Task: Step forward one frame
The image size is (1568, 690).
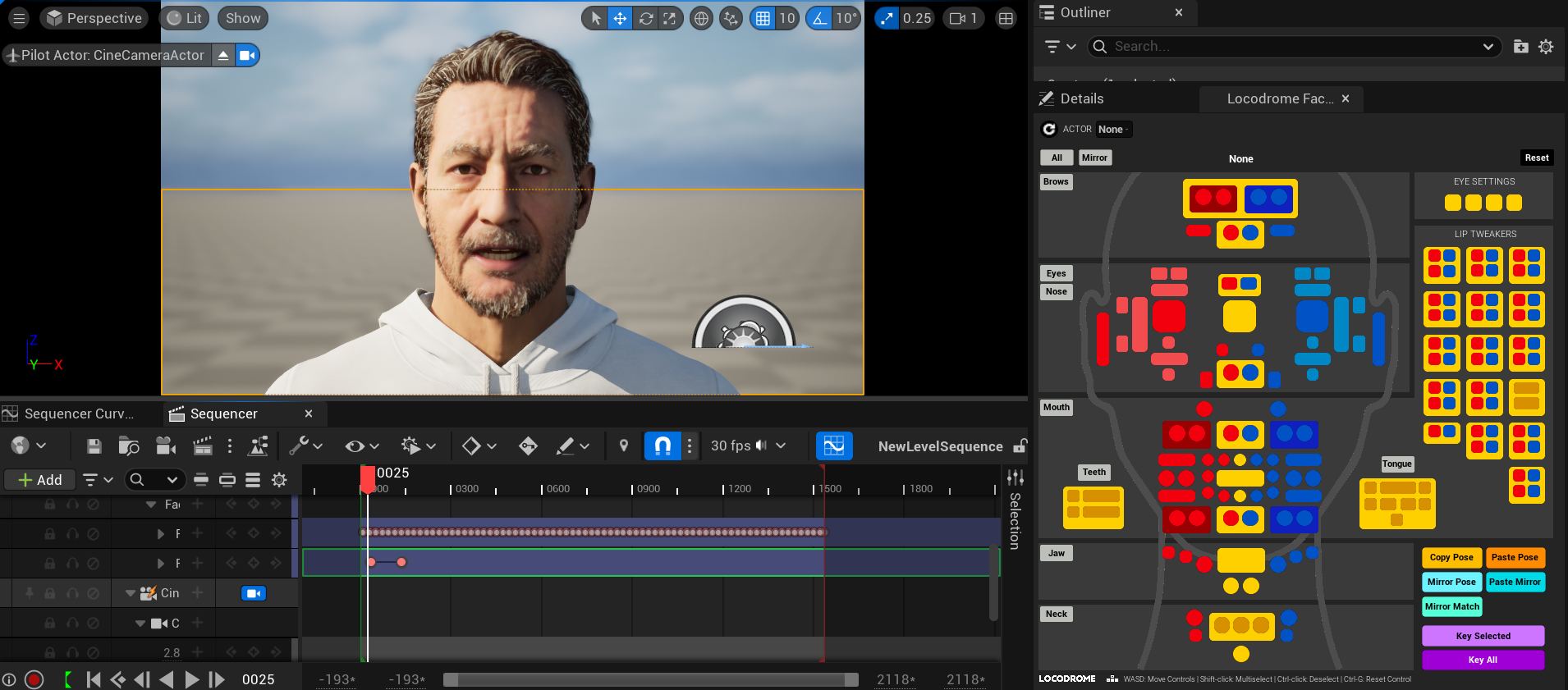Action: pos(216,679)
